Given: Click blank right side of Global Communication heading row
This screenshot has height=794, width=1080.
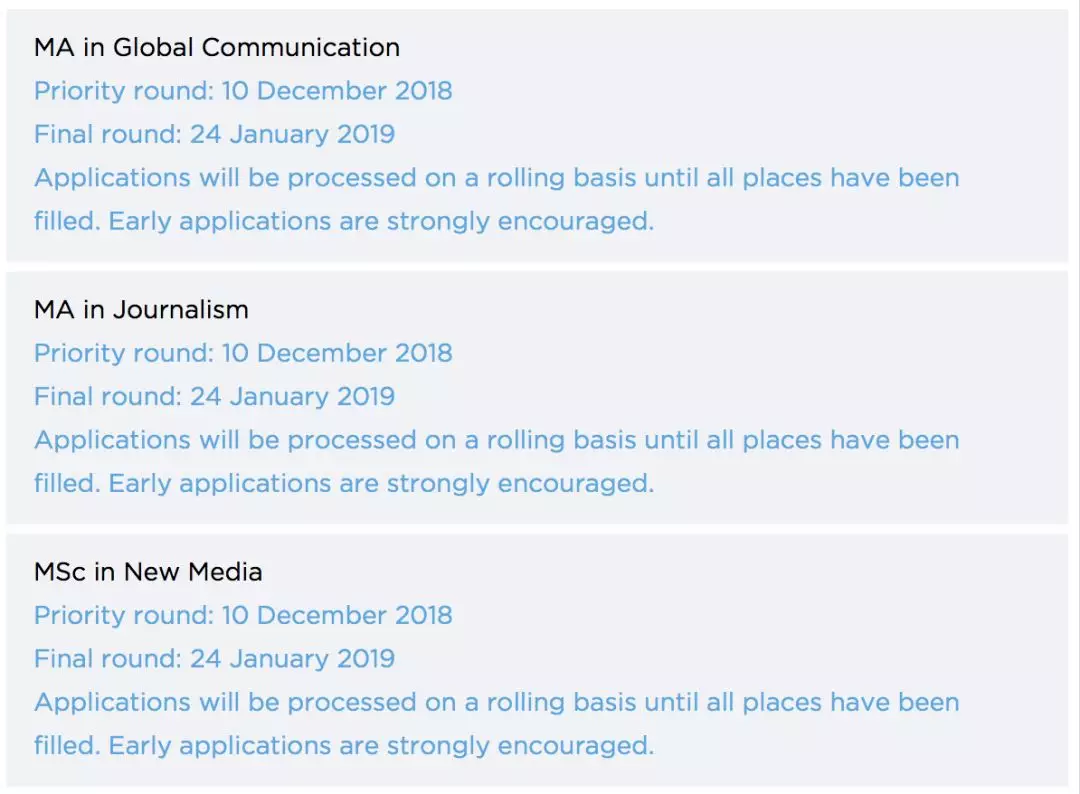Looking at the screenshot, I should click(x=750, y=47).
